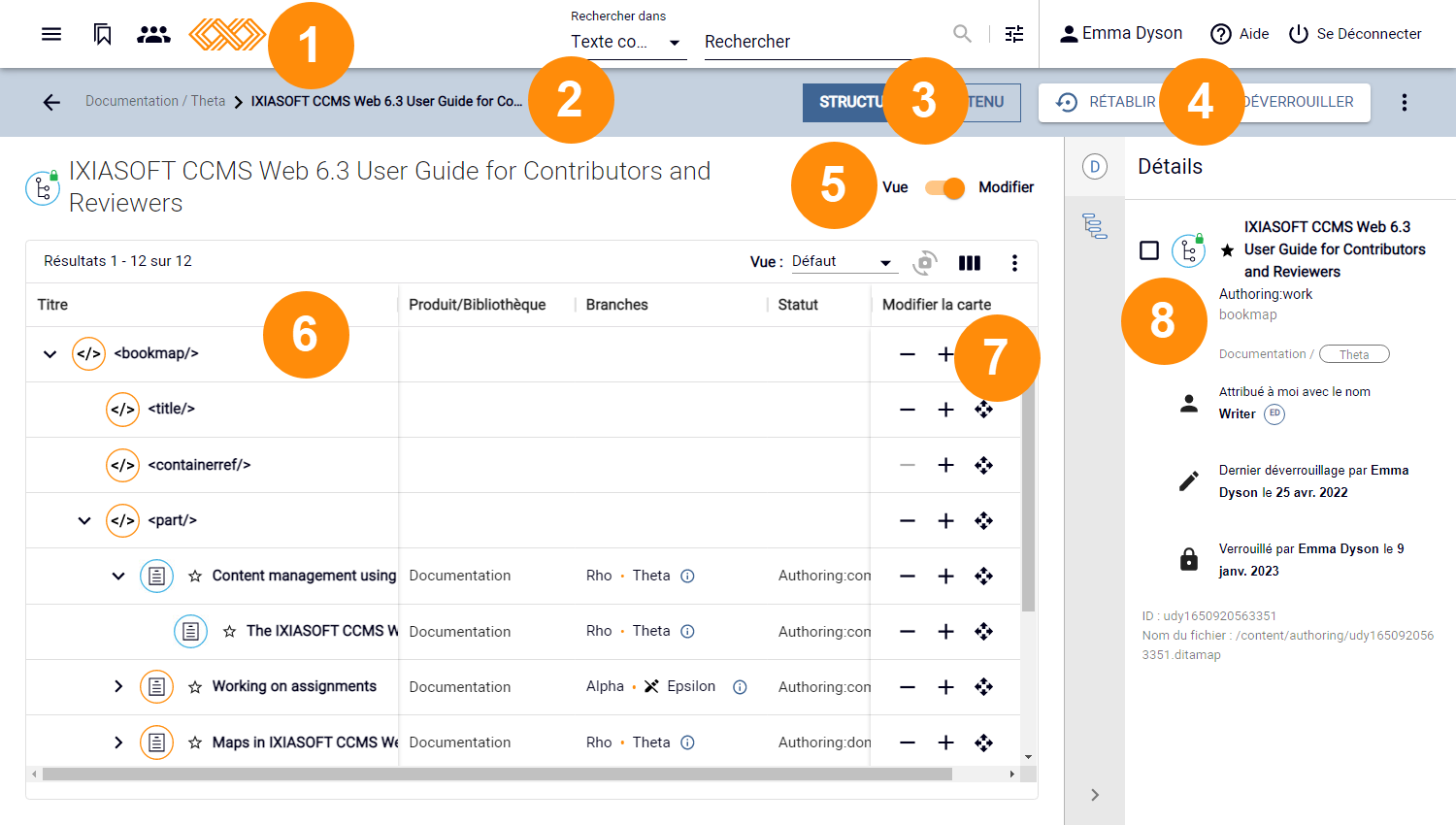Open the bookmarks icon in top bar
The height and width of the screenshot is (825, 1456).
tap(103, 34)
